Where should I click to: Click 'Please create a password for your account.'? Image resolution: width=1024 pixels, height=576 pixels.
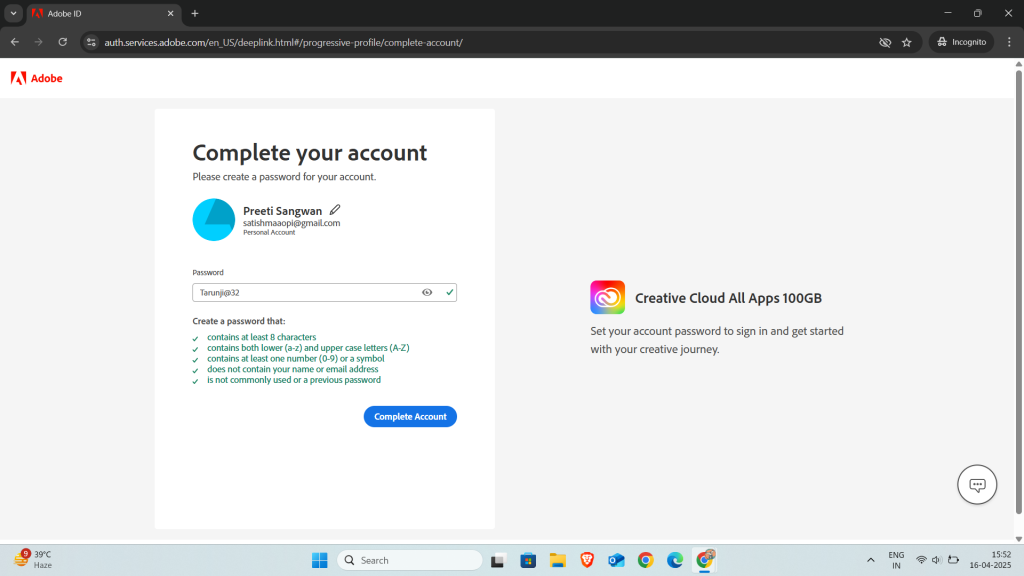click(284, 177)
